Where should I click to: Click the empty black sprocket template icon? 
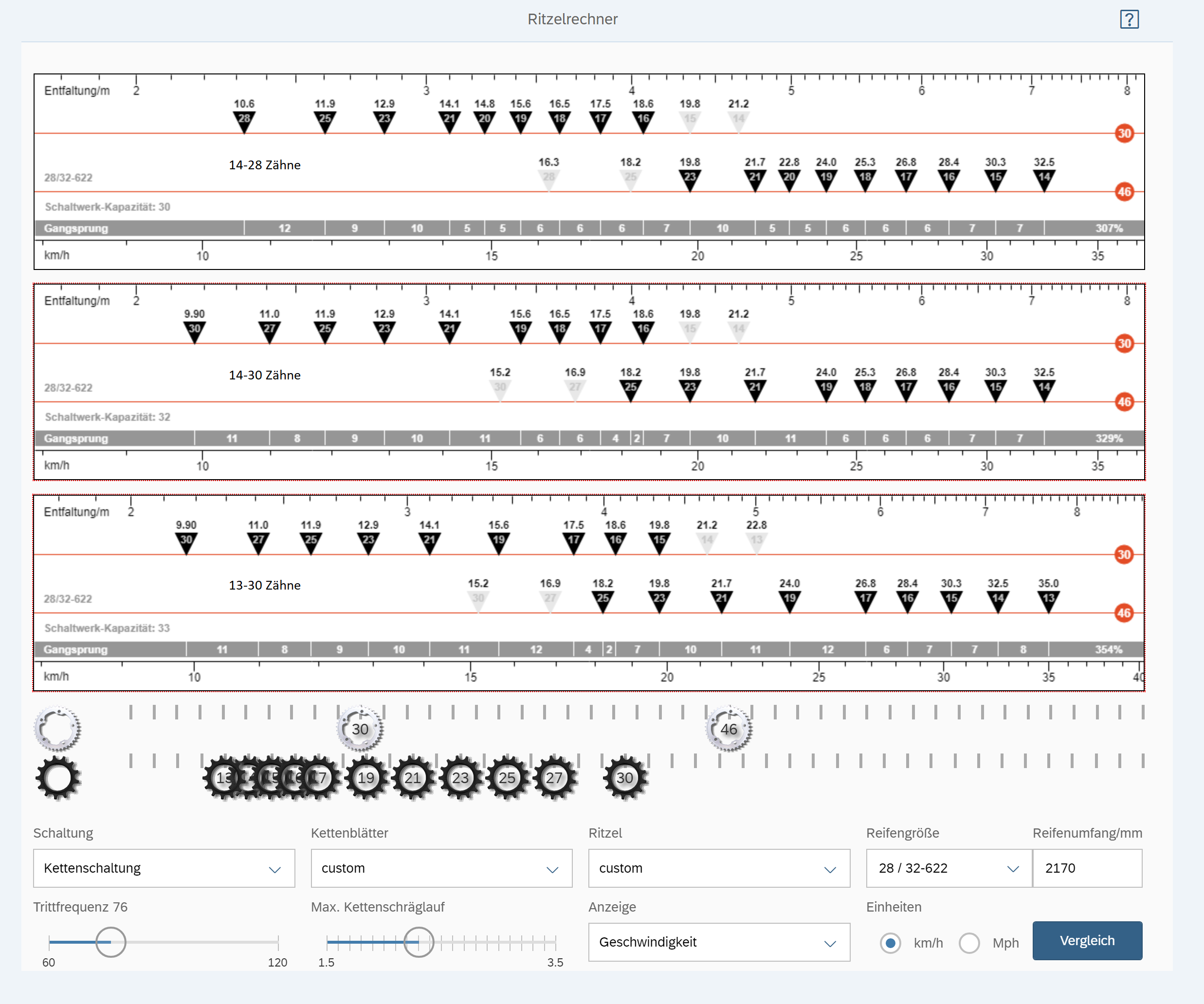(57, 778)
